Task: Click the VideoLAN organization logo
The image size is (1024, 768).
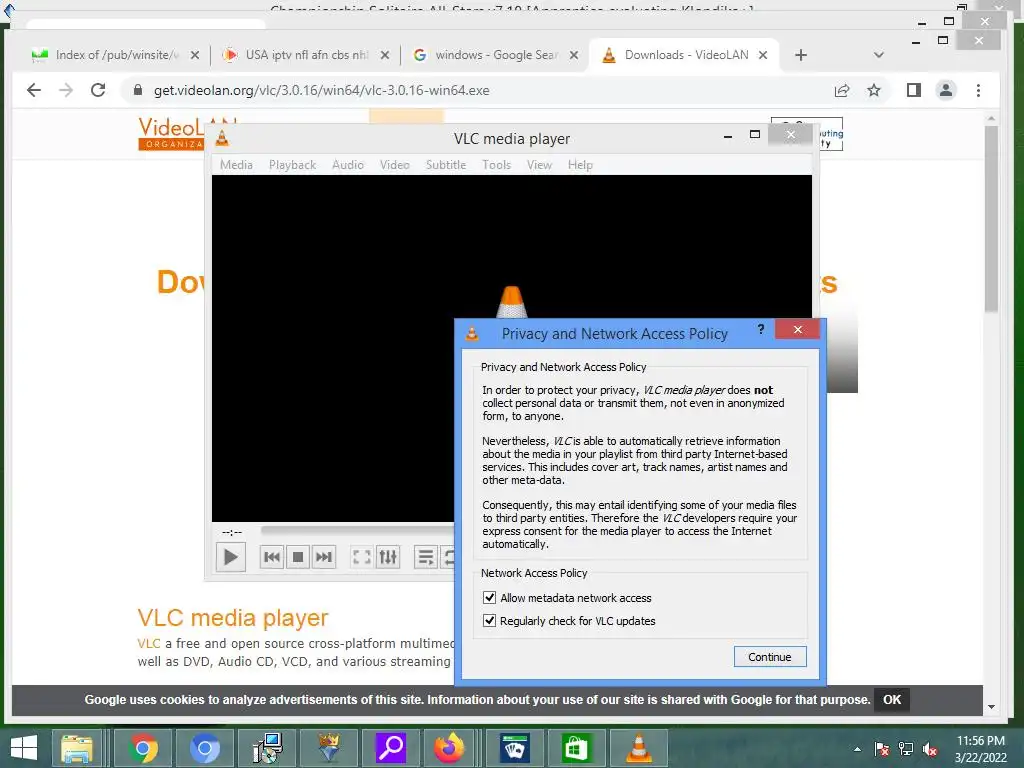Action: (171, 133)
